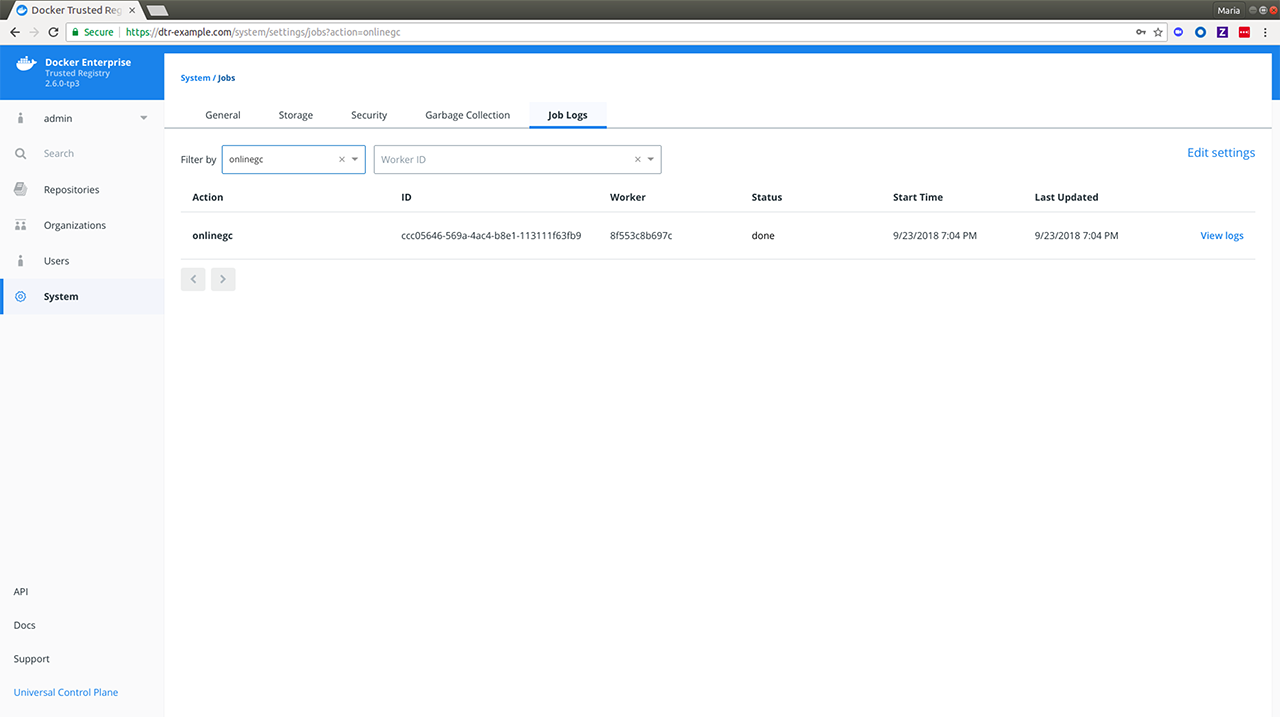Click View logs for onlinegc job
Viewport: 1280px width, 717px height.
(x=1221, y=236)
